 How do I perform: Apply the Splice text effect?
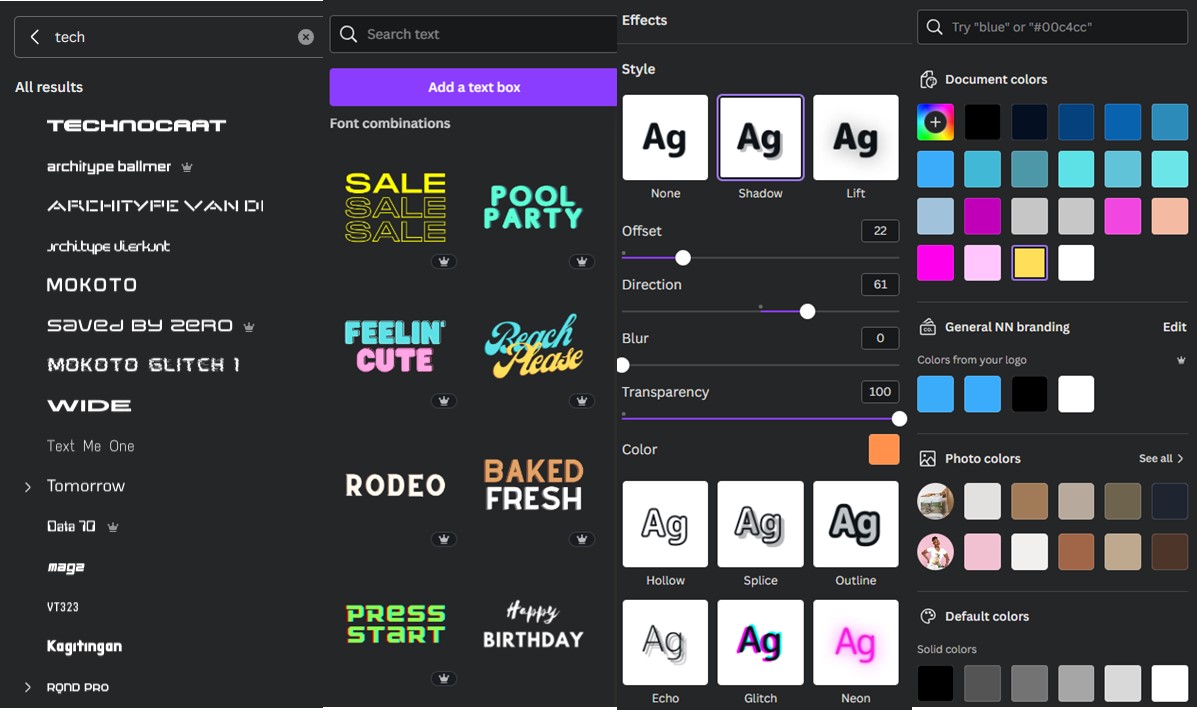pos(760,524)
